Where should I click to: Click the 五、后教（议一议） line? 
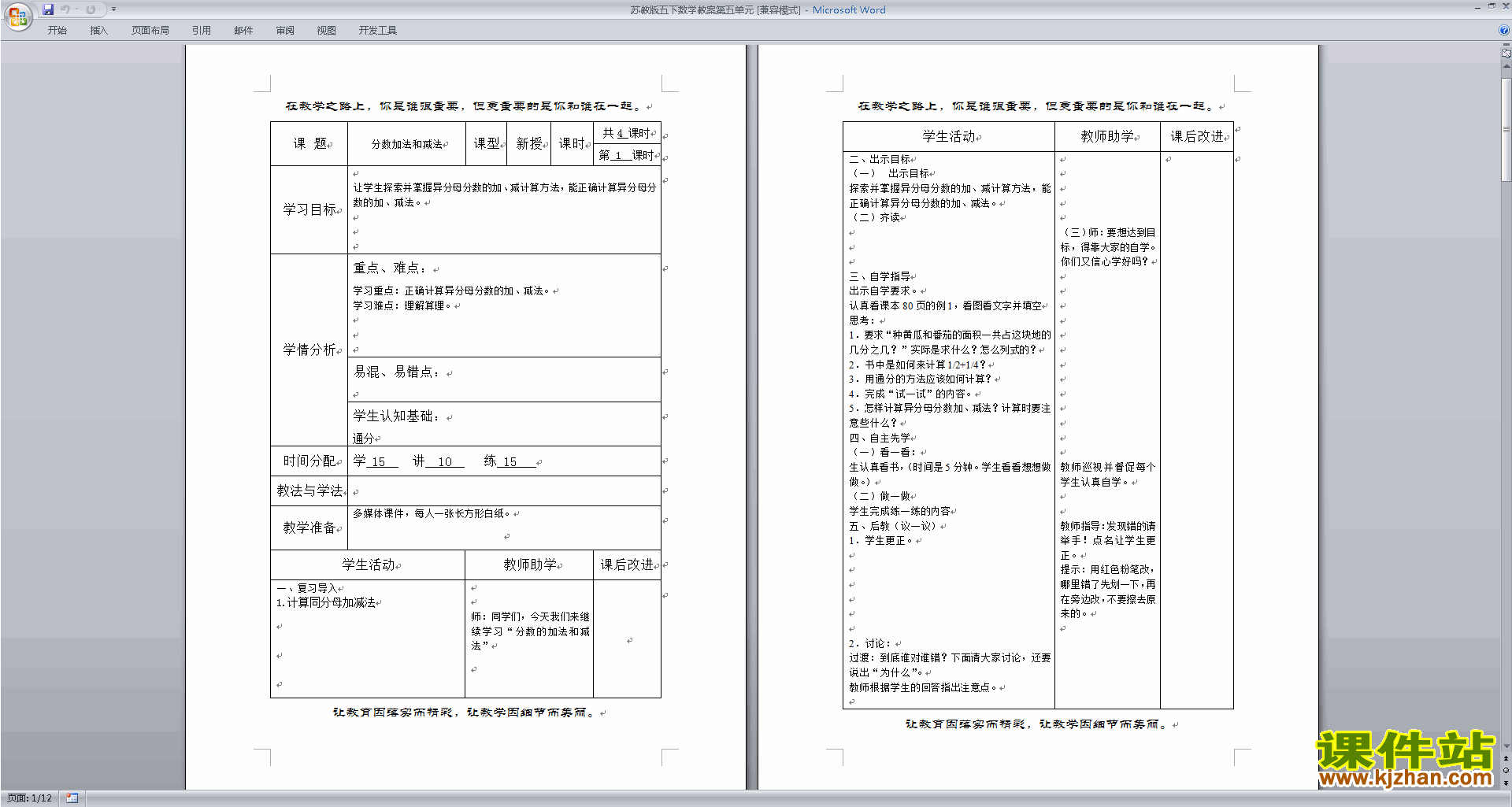click(894, 526)
